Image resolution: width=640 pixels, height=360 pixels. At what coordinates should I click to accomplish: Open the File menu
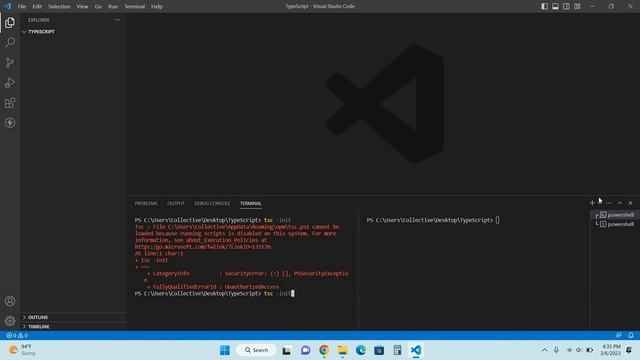coord(22,7)
